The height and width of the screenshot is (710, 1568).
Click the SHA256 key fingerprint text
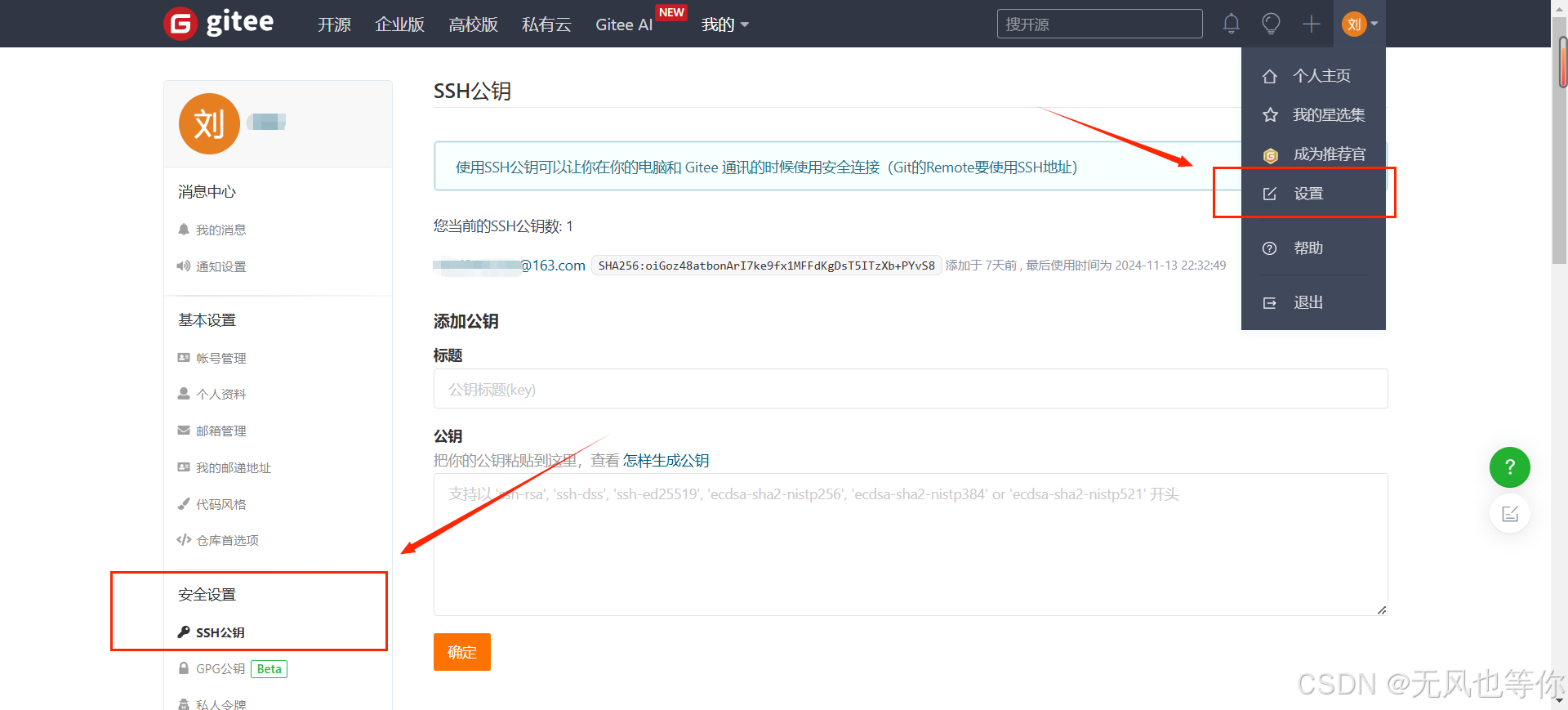click(x=766, y=266)
